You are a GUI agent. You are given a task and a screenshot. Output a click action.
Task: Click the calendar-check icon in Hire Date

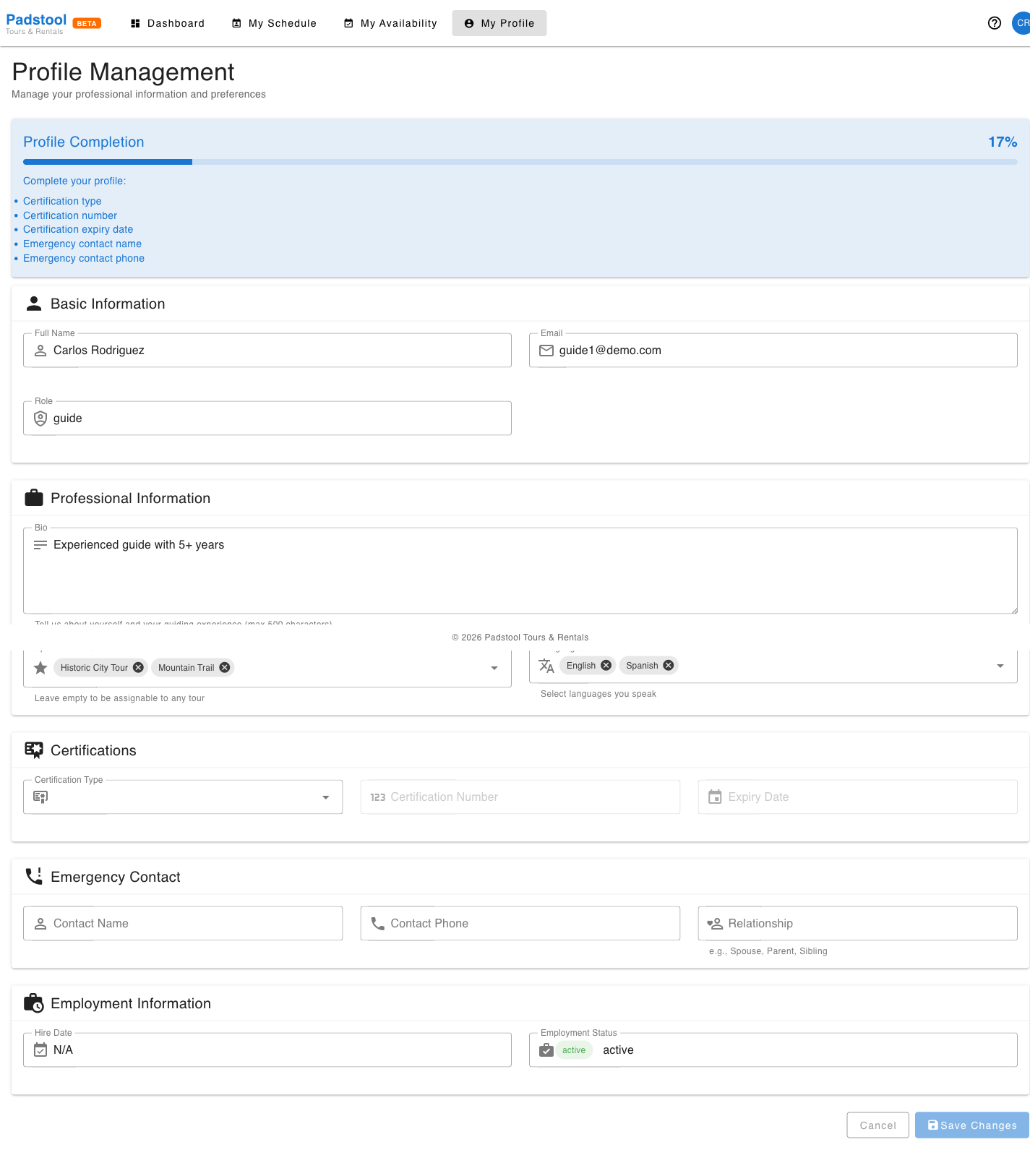40,1050
